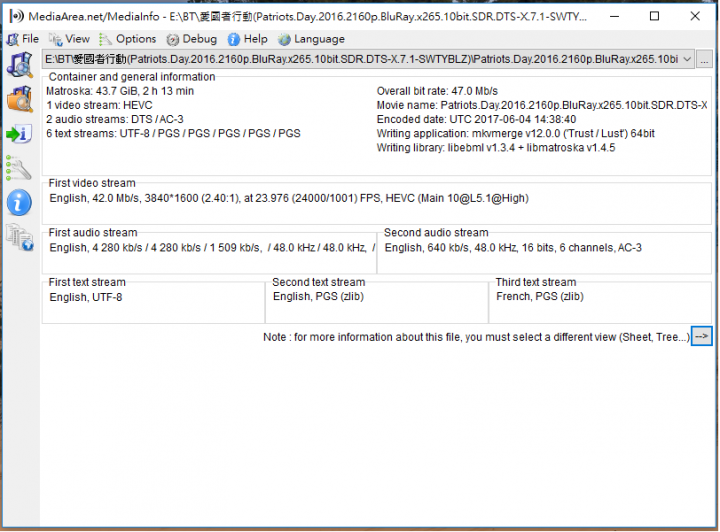Click 'Second text stream' group label
Image resolution: width=720 pixels, height=532 pixels.
click(x=319, y=282)
